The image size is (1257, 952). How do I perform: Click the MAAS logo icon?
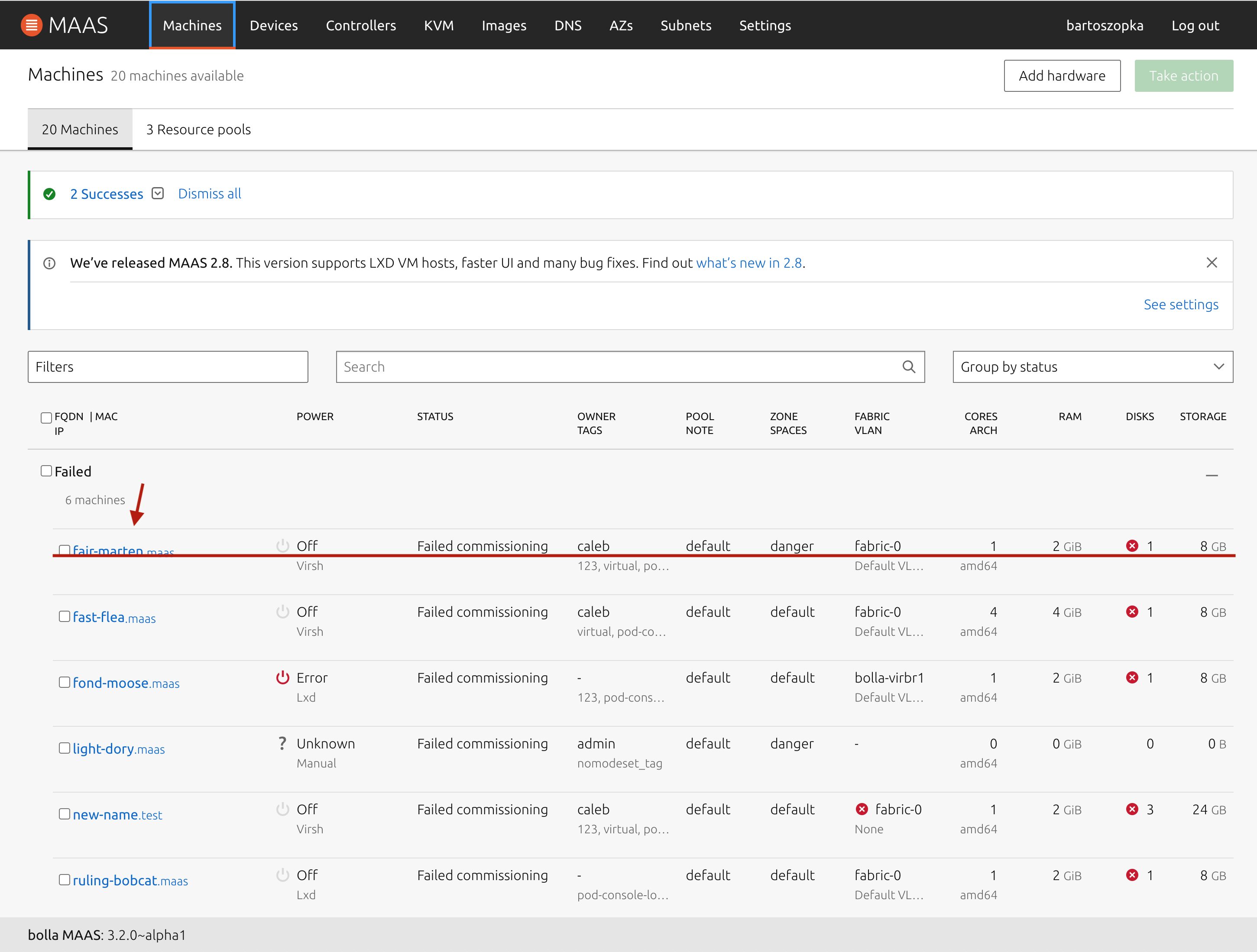31,24
